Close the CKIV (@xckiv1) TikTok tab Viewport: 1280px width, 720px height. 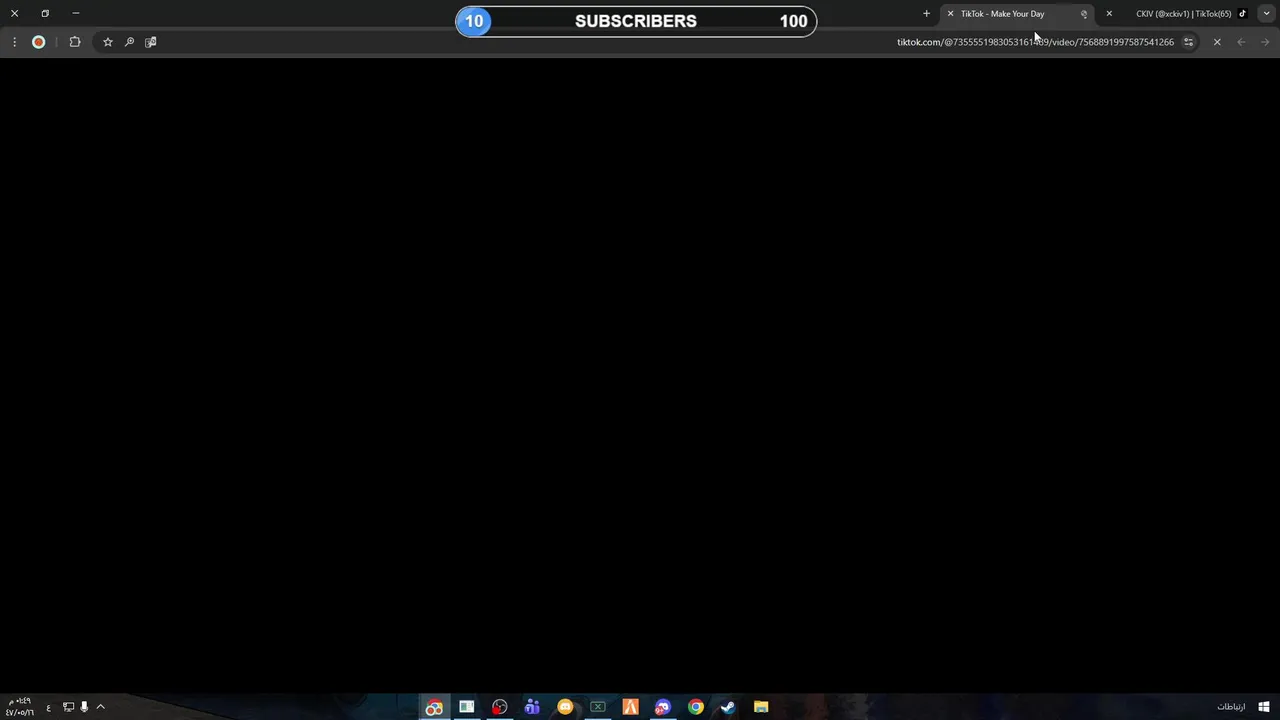(1109, 14)
